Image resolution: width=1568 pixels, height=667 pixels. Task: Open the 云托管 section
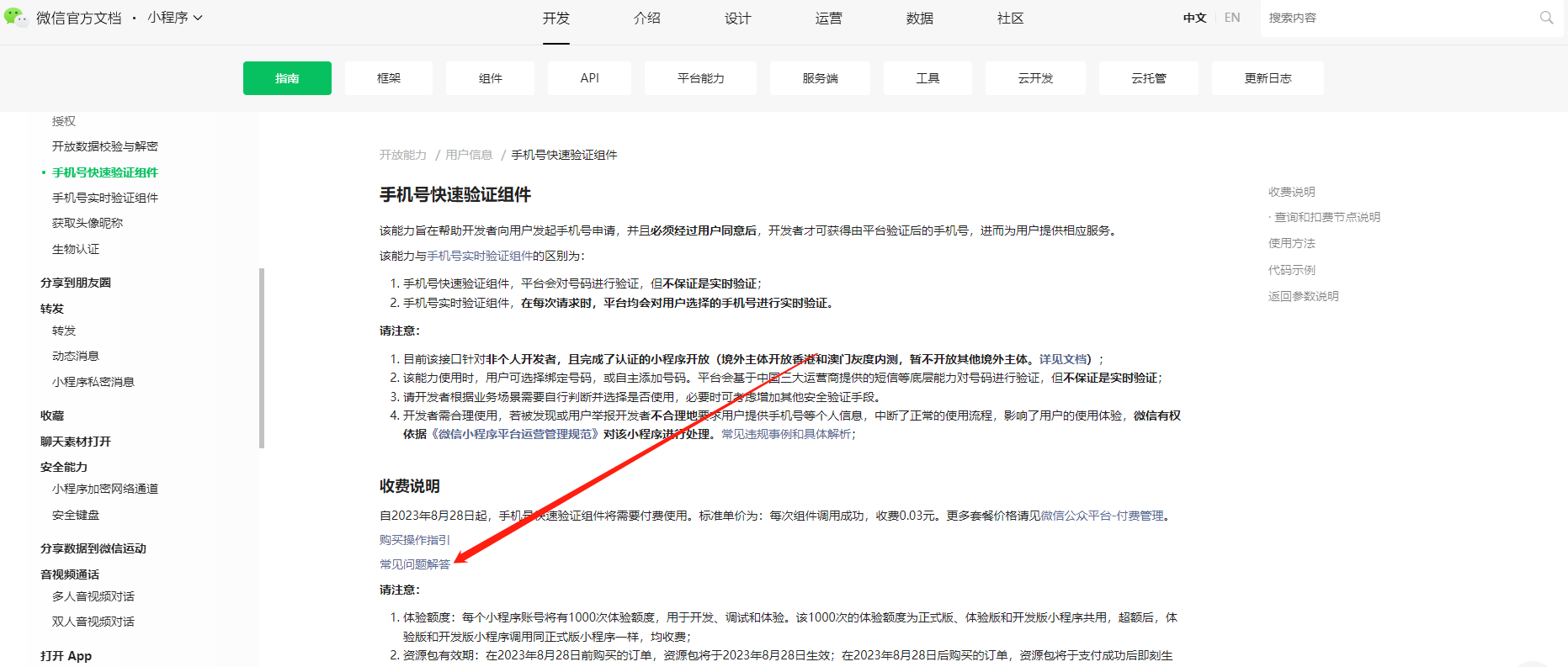pos(1149,78)
